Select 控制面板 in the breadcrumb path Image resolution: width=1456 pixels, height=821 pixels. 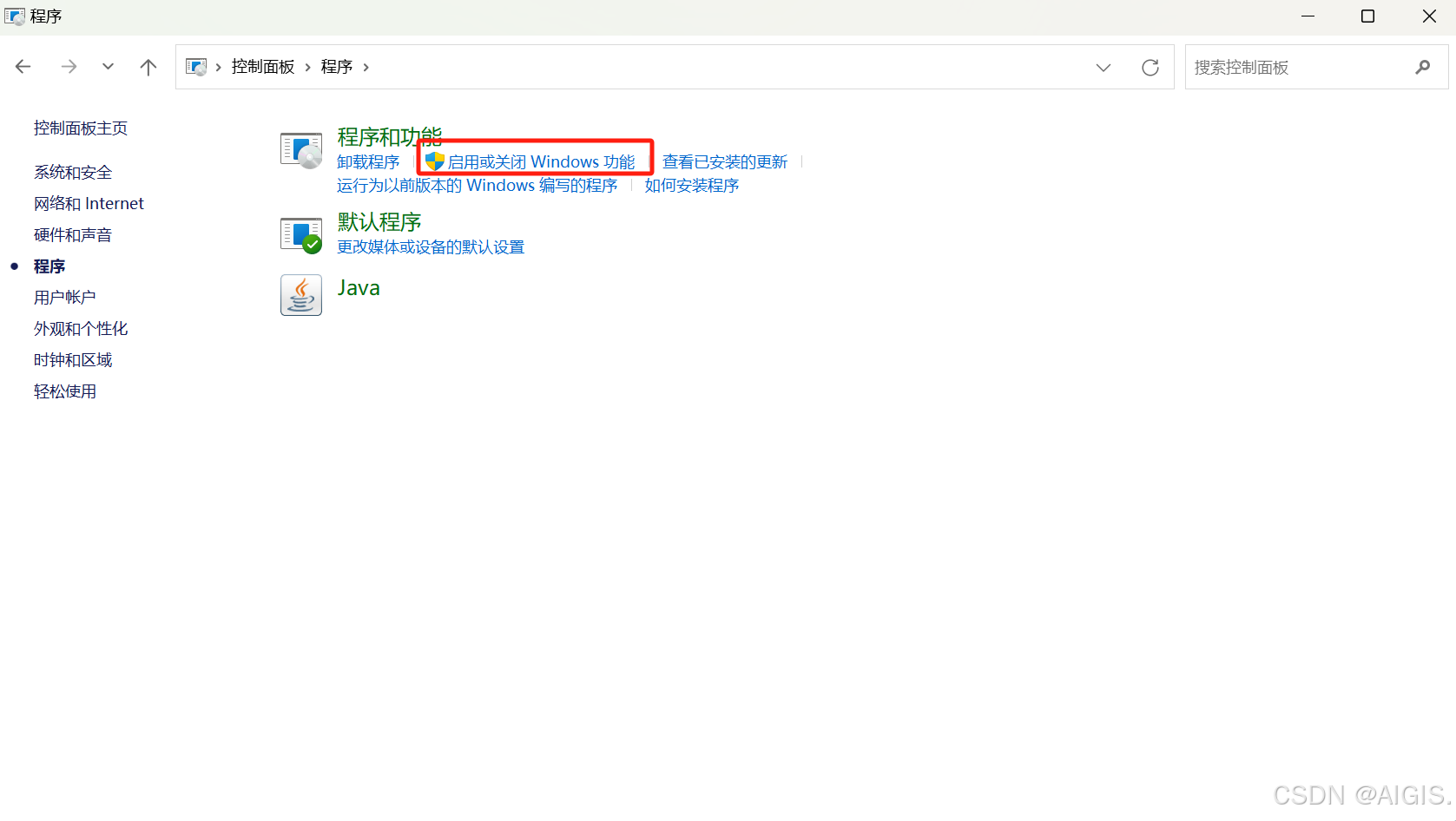[x=263, y=67]
